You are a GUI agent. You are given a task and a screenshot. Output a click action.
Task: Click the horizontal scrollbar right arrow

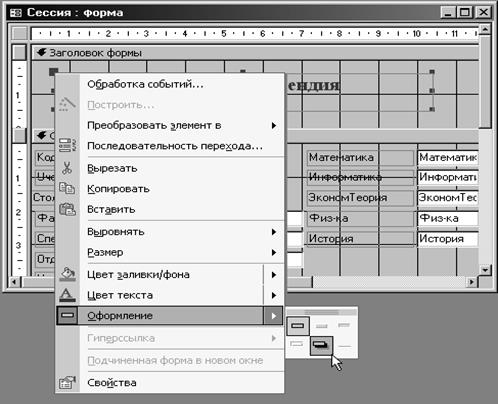click(472, 282)
